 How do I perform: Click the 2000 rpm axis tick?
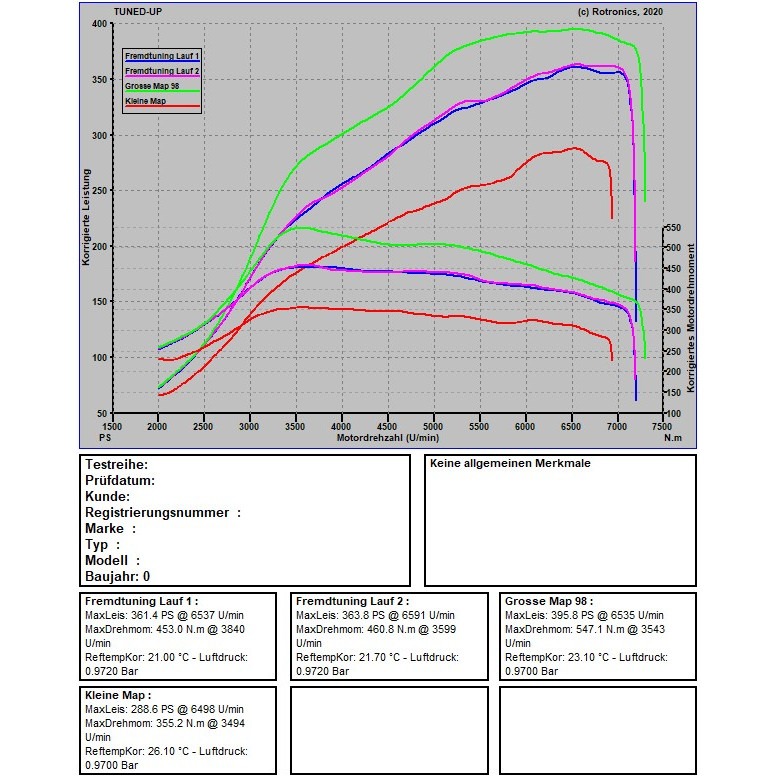(157, 426)
